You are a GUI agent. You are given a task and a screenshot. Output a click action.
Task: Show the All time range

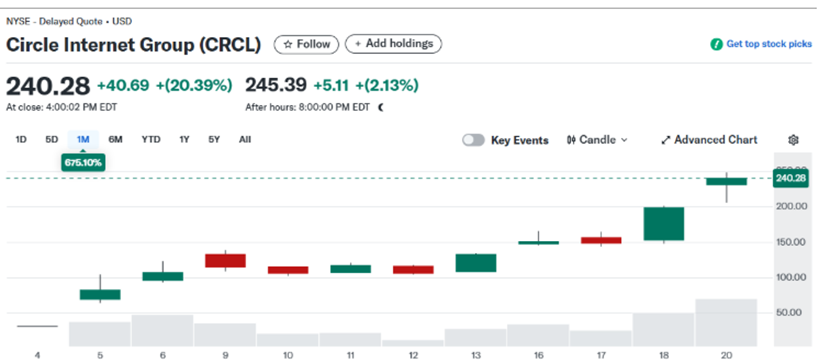(x=245, y=139)
